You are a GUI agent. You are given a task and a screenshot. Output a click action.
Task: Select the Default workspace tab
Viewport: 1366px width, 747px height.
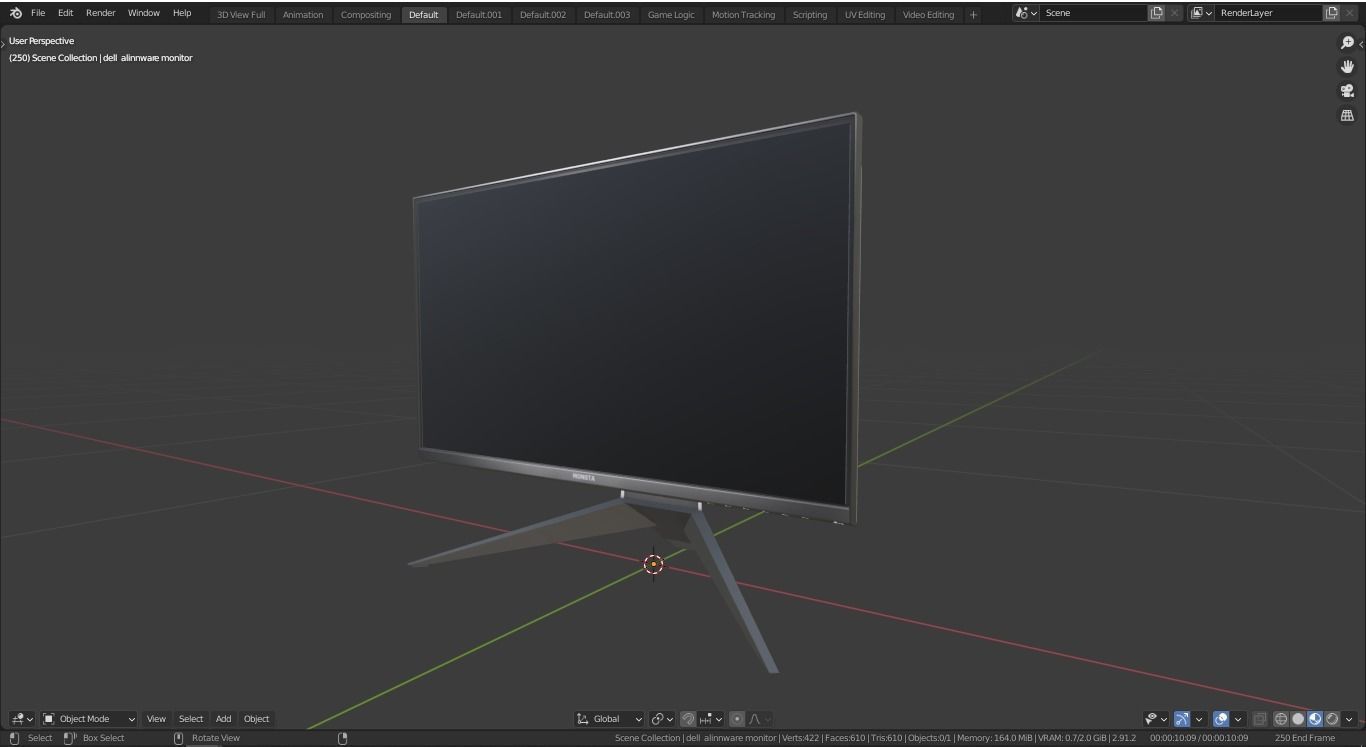coord(424,15)
